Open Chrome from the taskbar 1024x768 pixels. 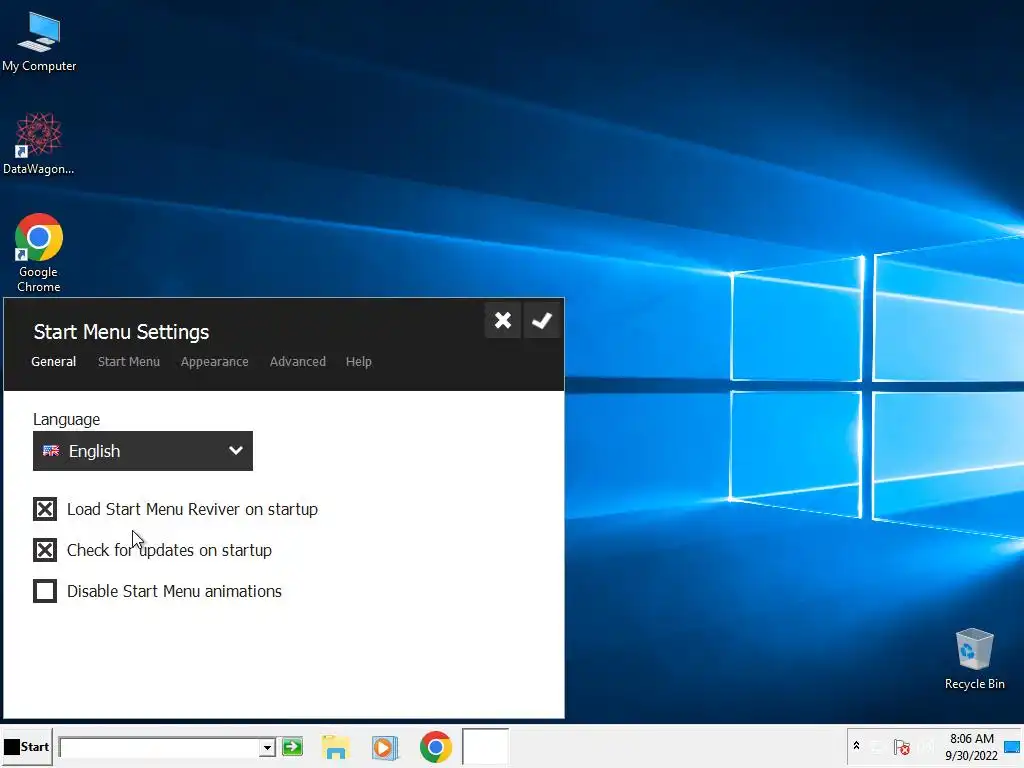436,748
